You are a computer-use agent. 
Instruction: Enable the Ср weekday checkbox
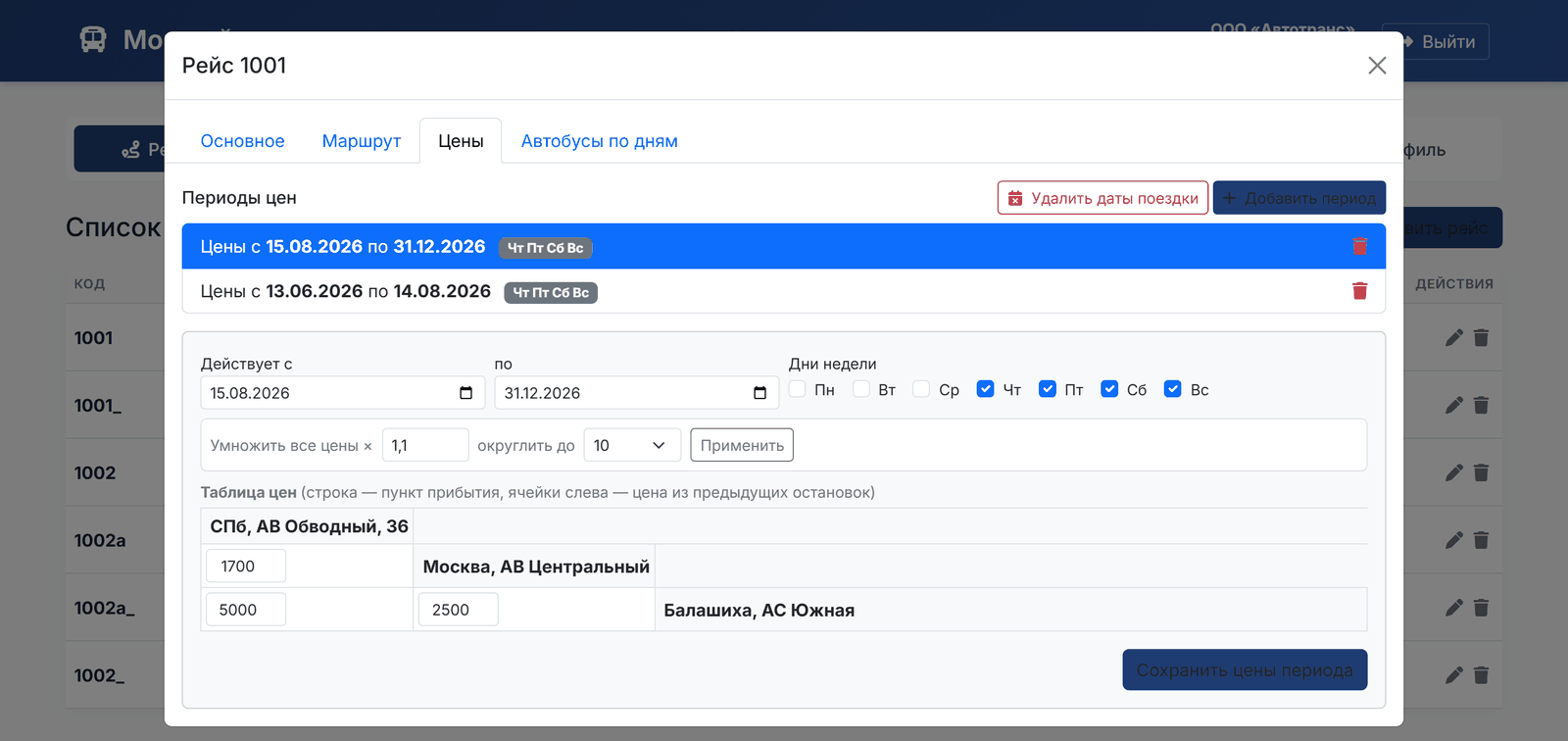[921, 389]
